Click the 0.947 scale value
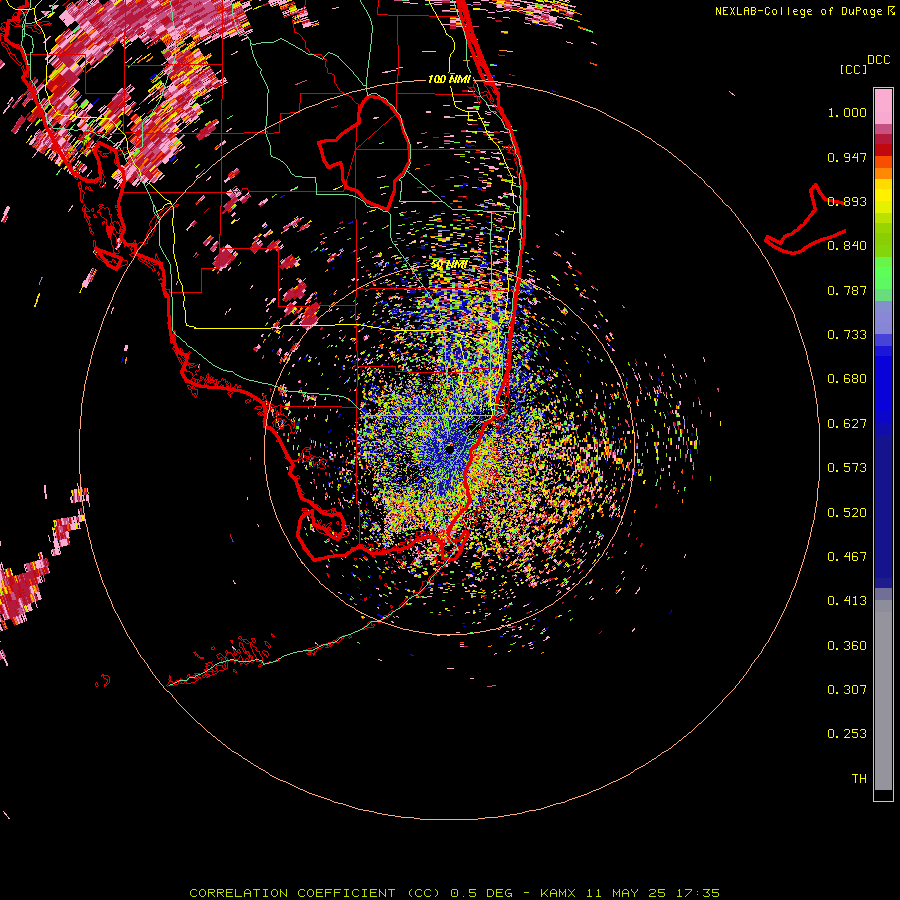The width and height of the screenshot is (900, 900). click(847, 157)
